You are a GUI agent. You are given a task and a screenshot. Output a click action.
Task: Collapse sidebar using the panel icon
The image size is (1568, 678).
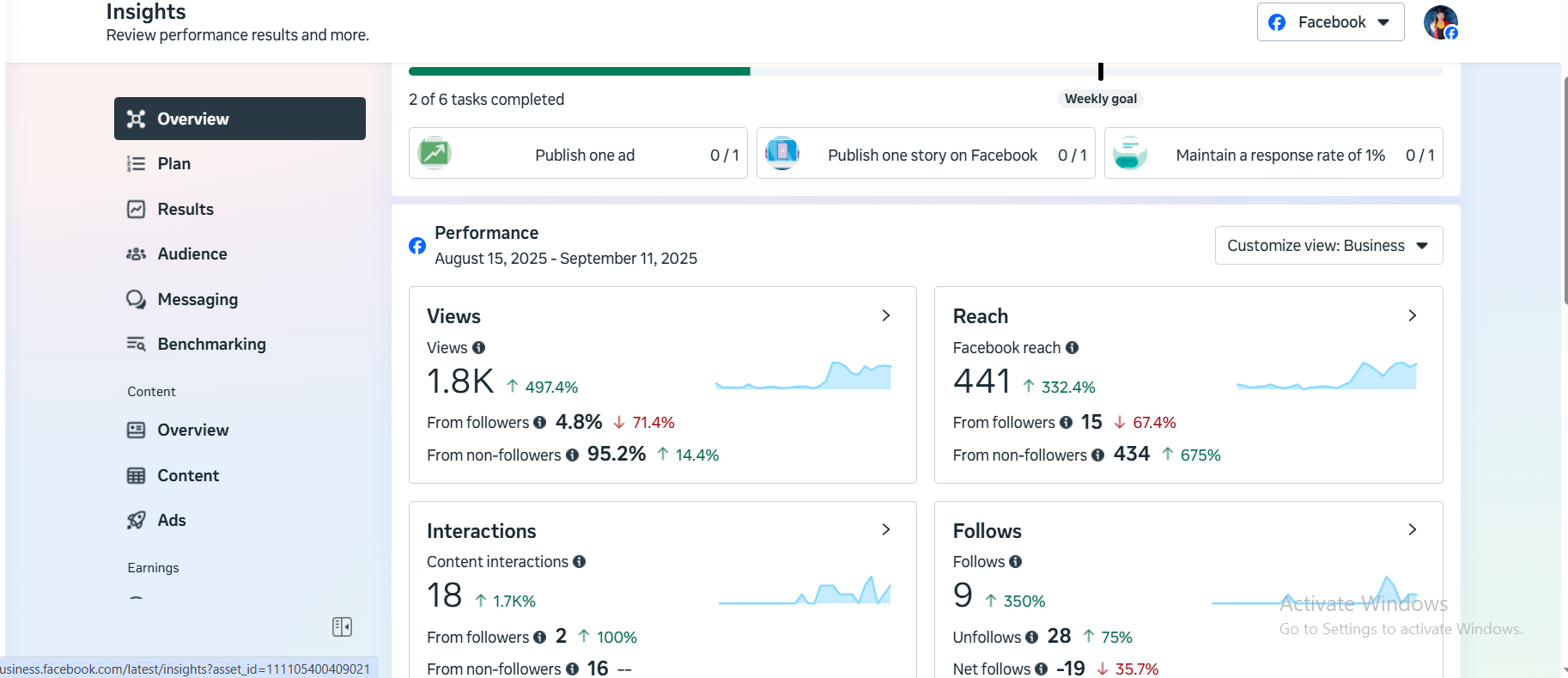pyautogui.click(x=342, y=626)
